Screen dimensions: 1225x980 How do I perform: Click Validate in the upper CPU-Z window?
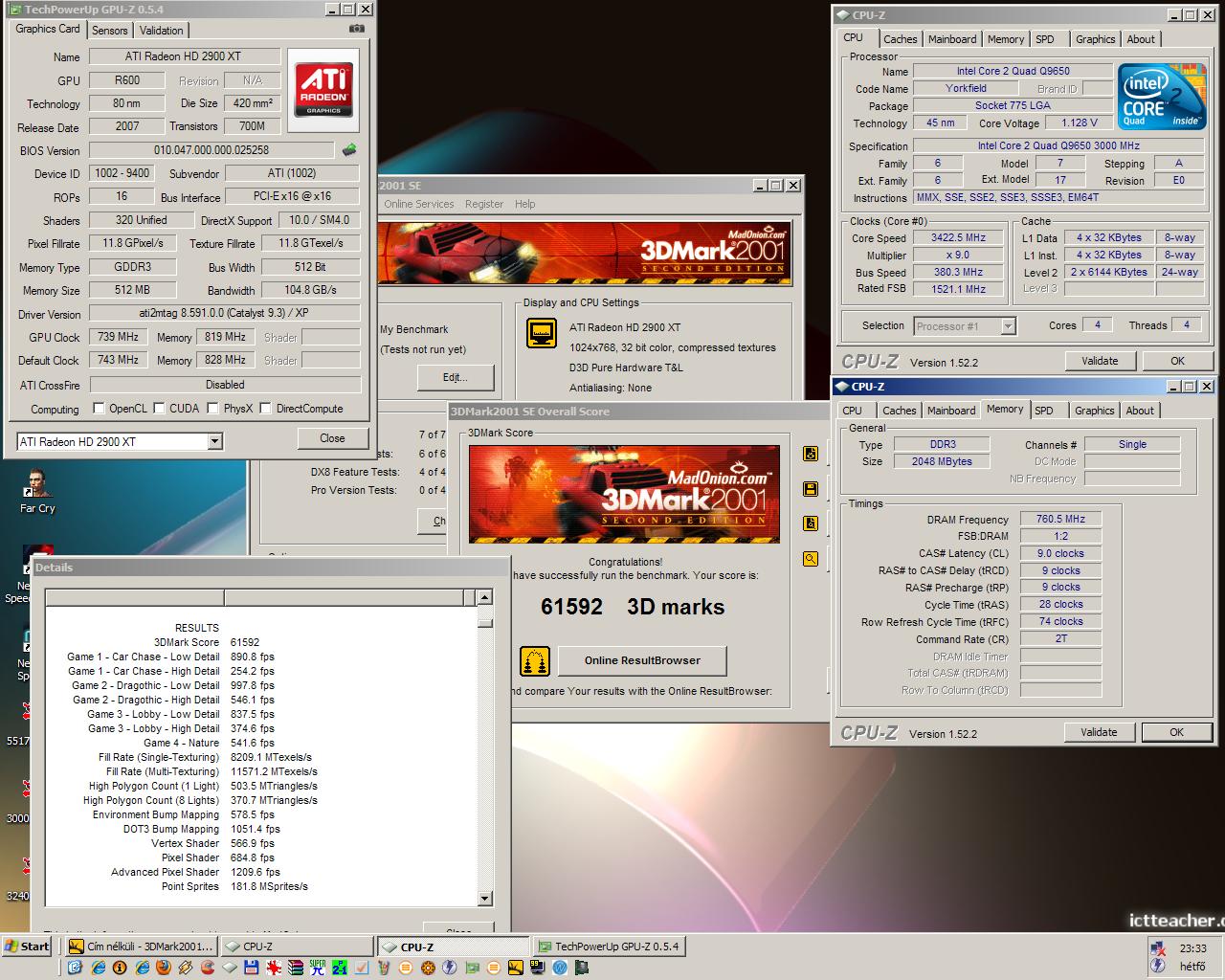tap(1100, 361)
